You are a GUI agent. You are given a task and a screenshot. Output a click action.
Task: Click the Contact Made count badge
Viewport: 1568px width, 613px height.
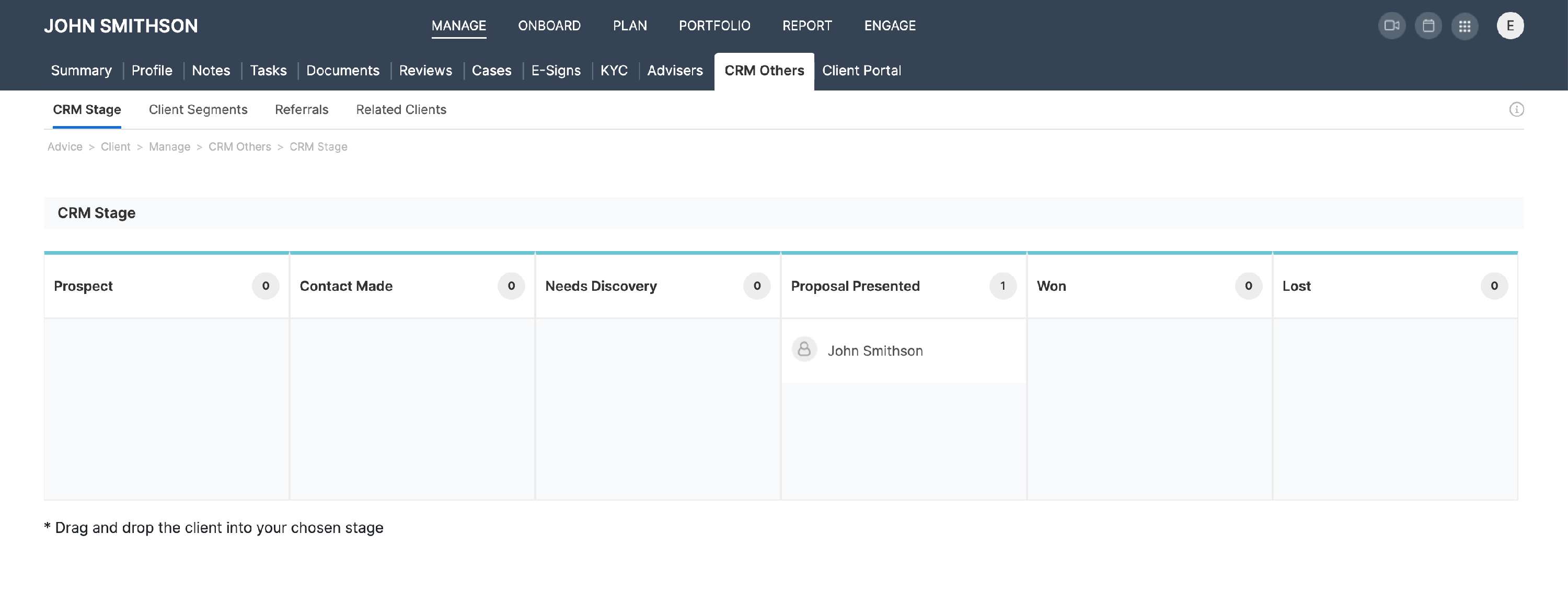pos(511,286)
